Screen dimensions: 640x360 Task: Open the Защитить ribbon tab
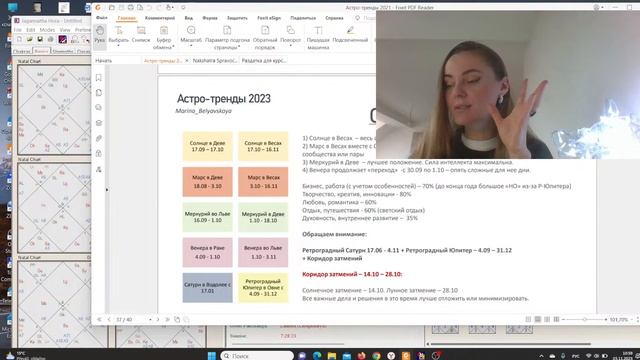pyautogui.click(x=237, y=18)
